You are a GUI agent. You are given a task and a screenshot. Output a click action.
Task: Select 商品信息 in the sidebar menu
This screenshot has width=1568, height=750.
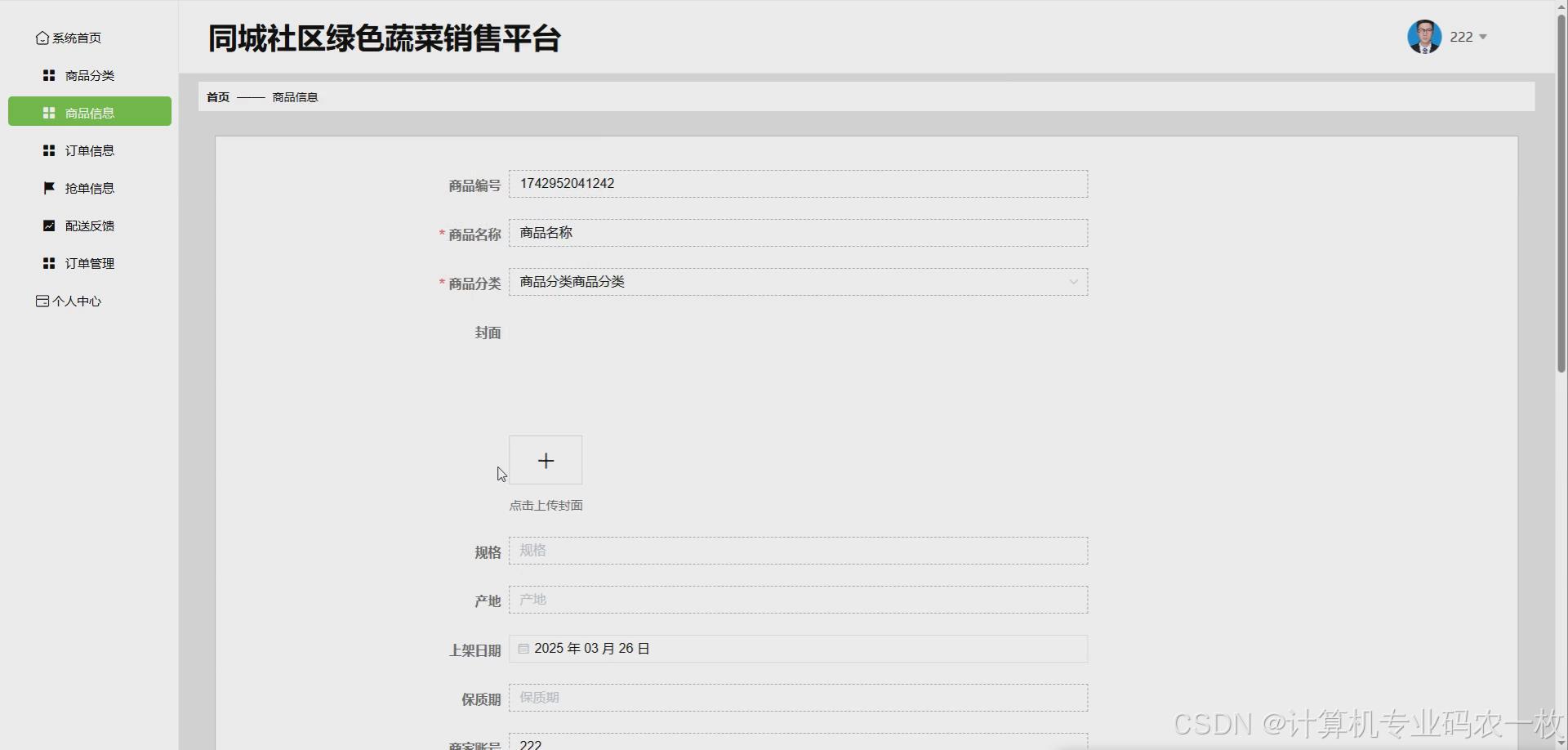coord(90,112)
